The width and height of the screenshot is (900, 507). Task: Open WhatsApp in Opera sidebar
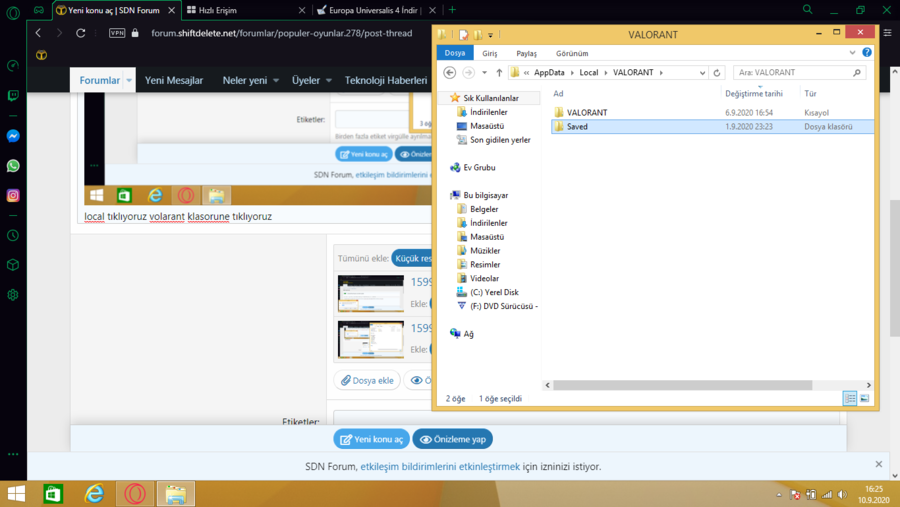tap(13, 166)
